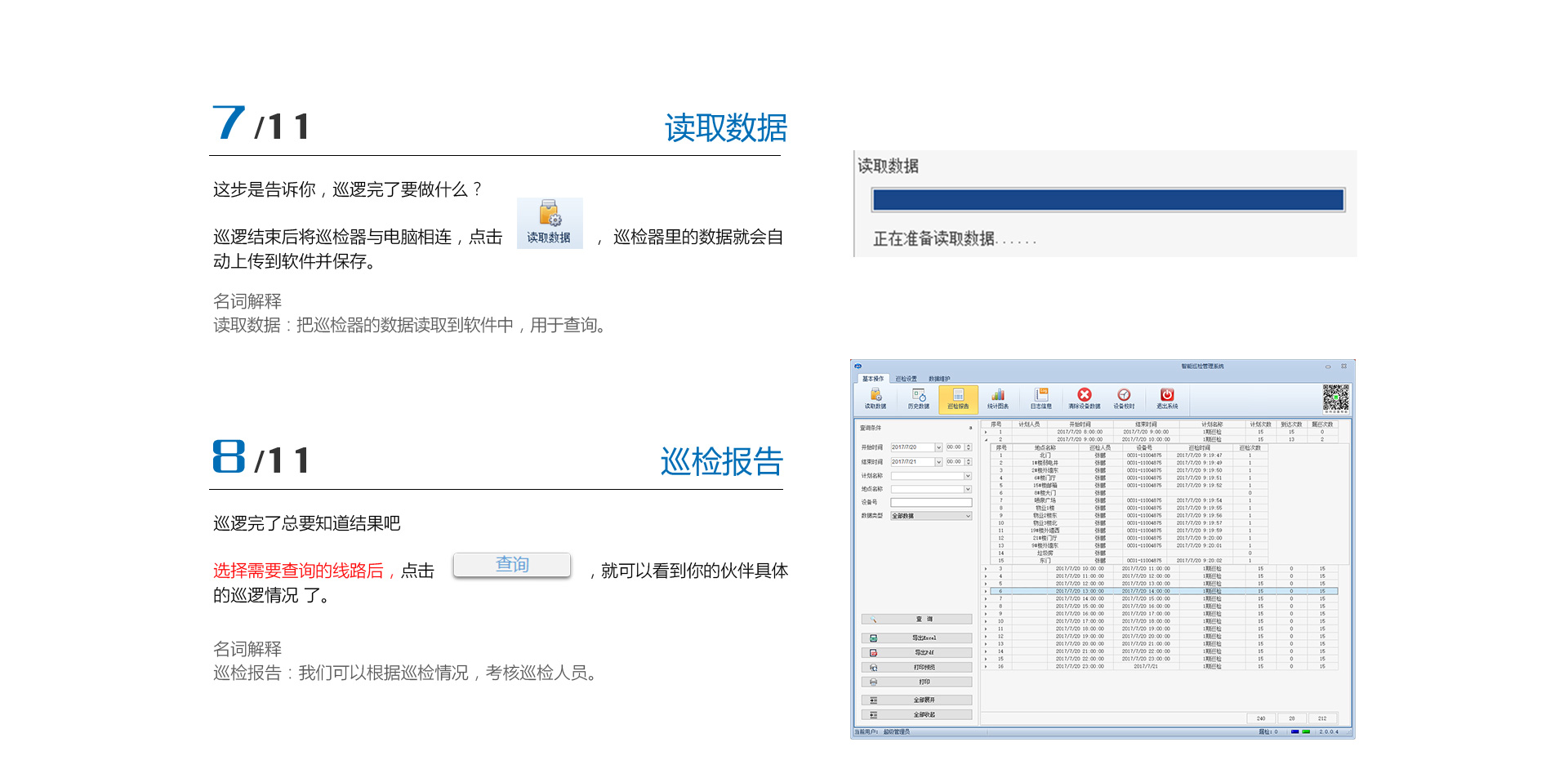
Task: Click the blue 读取数据 progress bar
Action: point(1107,200)
